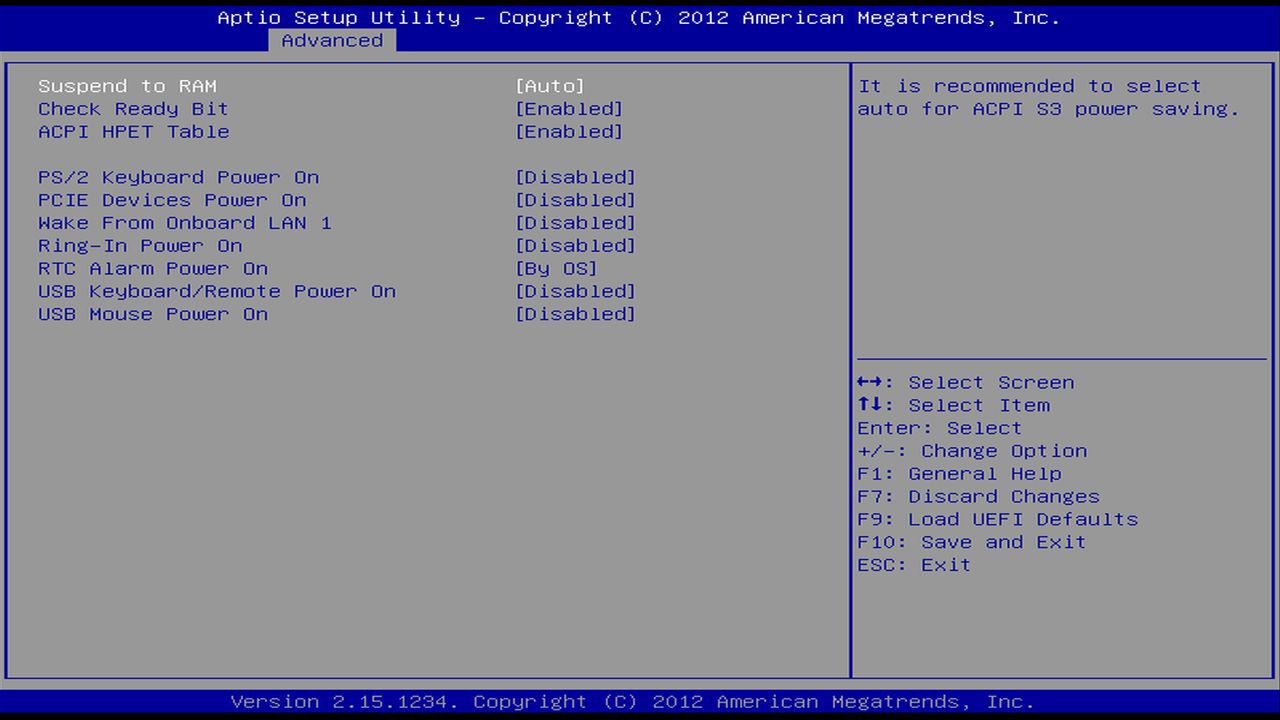Change PS/2 Keyboard Power On [Disabled] value
Image resolution: width=1280 pixels, height=720 pixels.
click(575, 178)
